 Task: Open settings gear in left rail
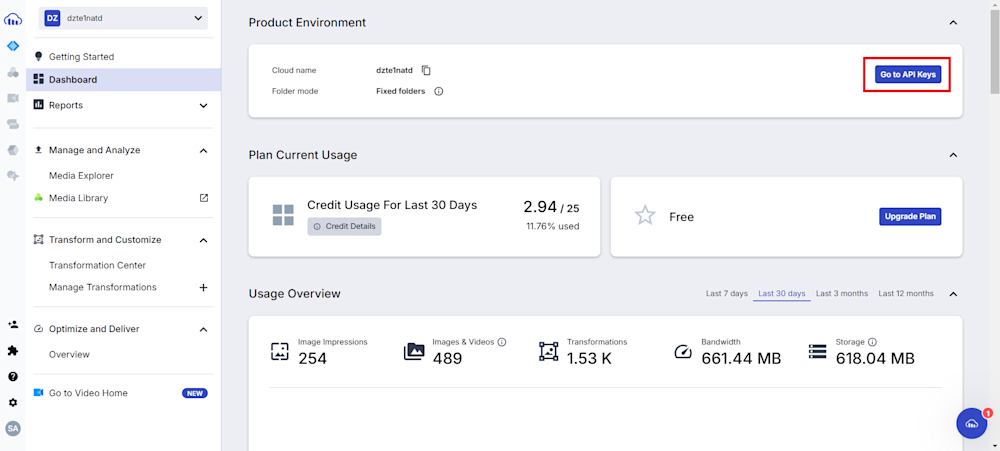tap(13, 403)
